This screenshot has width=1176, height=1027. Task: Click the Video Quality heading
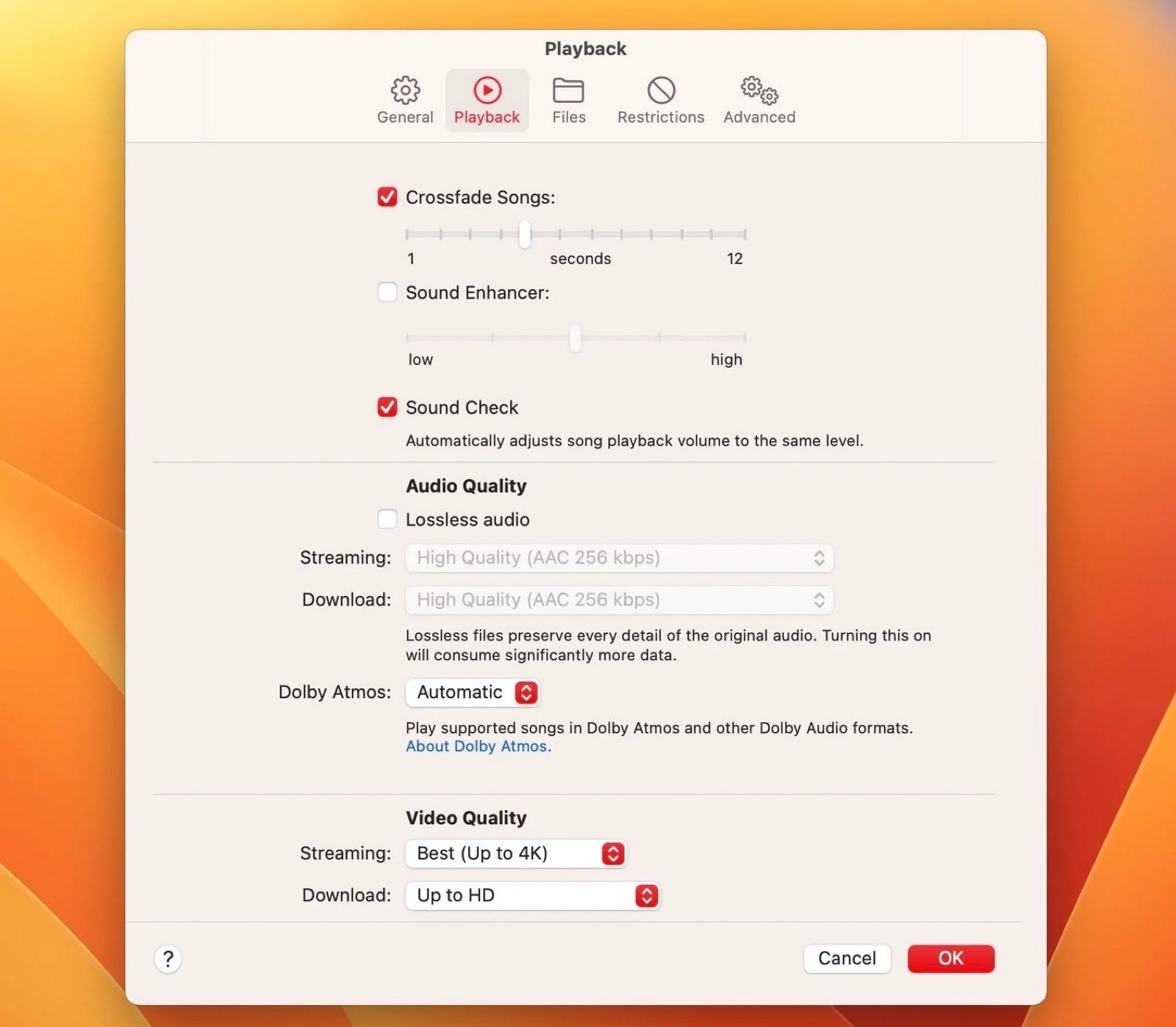466,818
